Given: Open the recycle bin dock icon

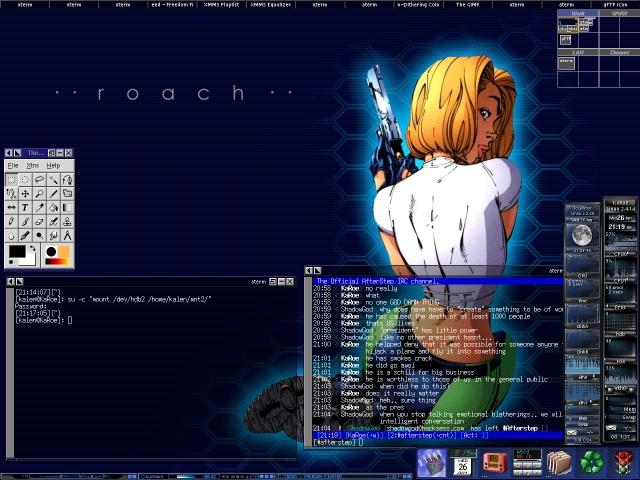Looking at the screenshot, I should click(x=592, y=462).
